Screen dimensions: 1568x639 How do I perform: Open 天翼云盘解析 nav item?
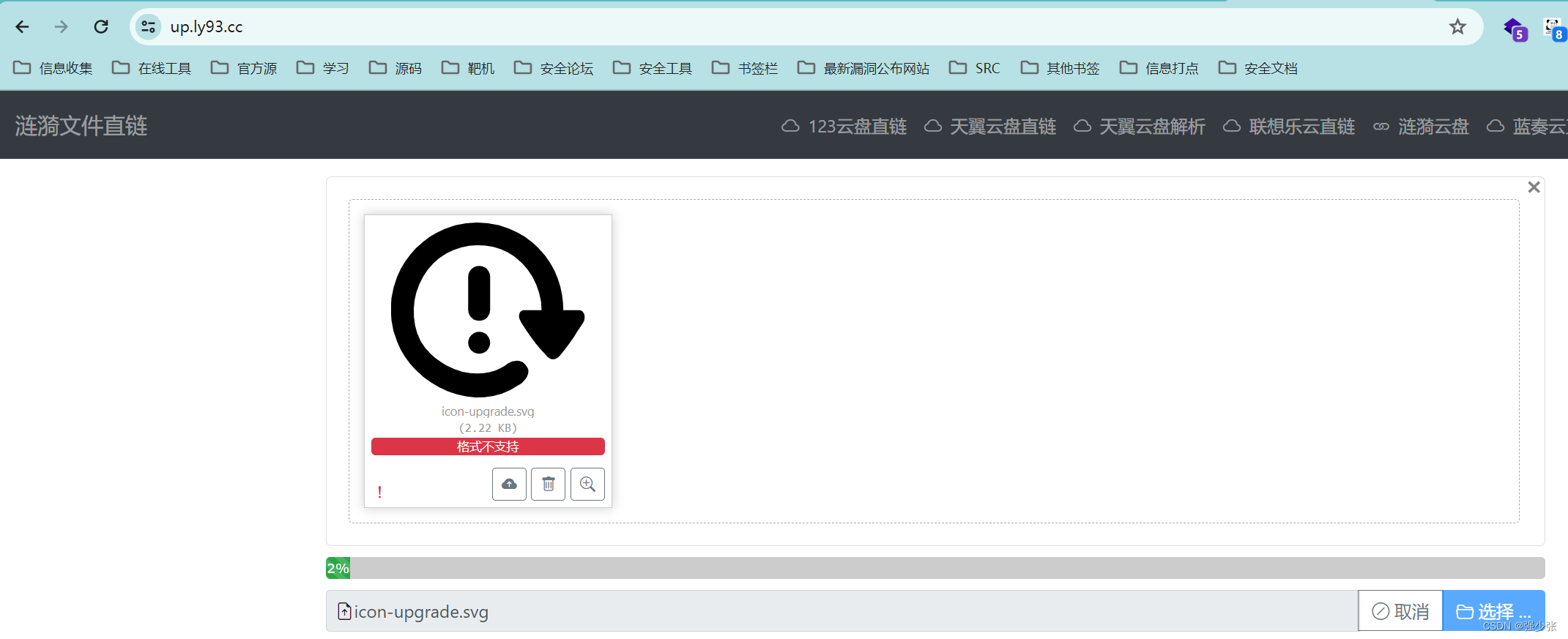pos(1140,127)
